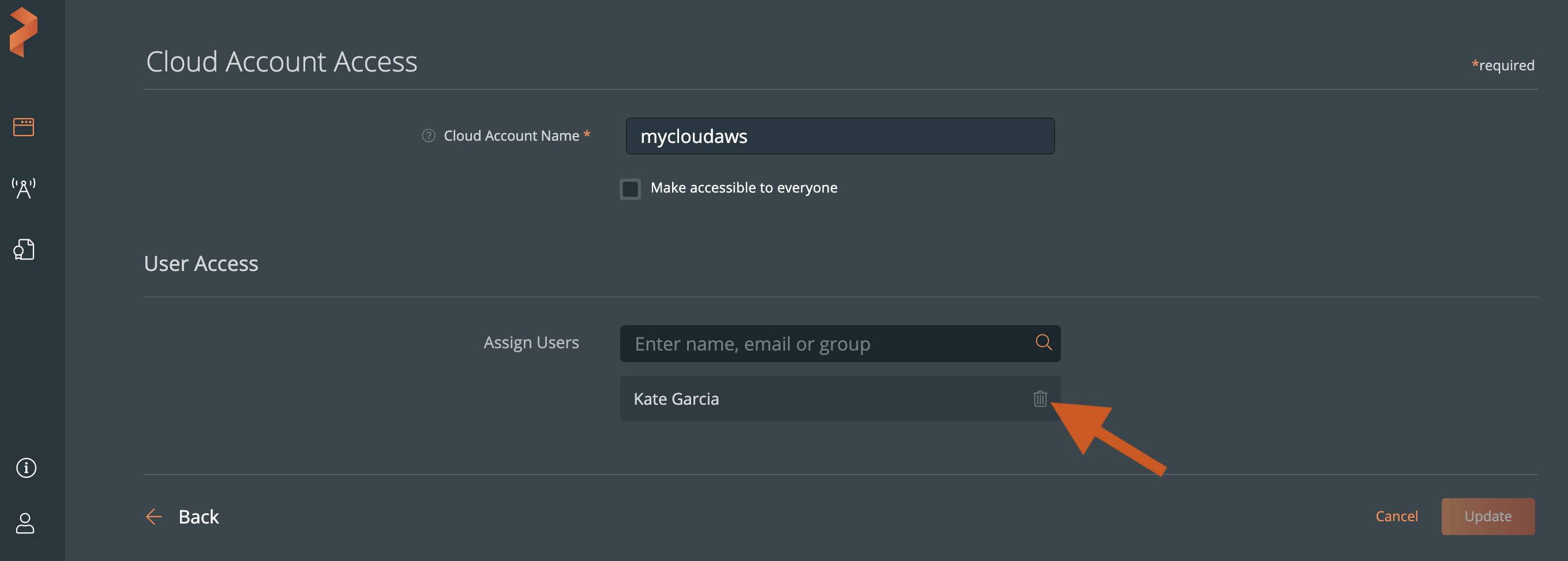Screen dimensions: 1568x561
Task: Enable the Make accessible to everyone checkbox
Action: [x=630, y=189]
